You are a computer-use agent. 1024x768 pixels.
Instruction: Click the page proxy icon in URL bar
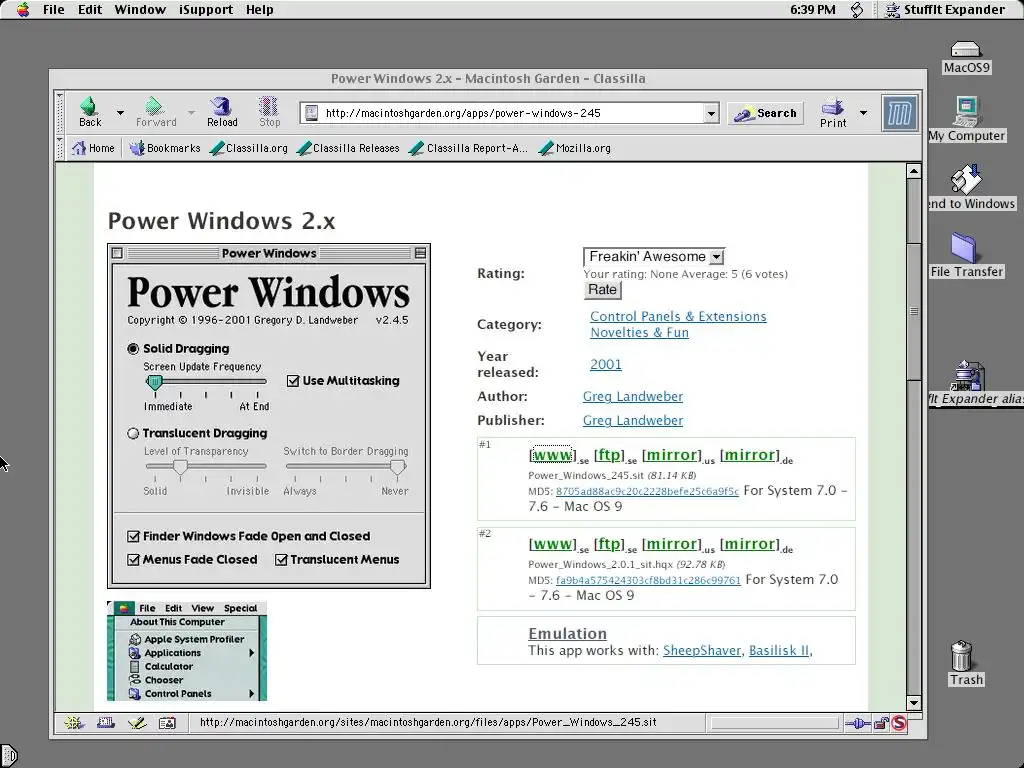(312, 113)
